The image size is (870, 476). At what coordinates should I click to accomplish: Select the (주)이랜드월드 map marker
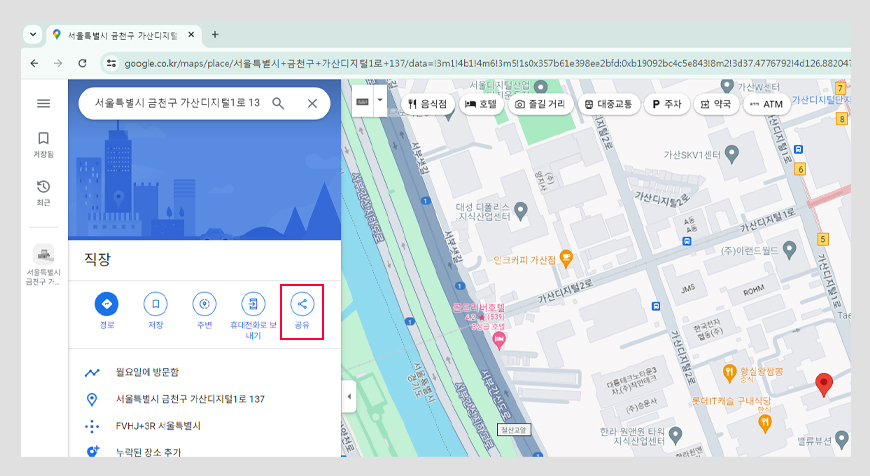pos(789,250)
